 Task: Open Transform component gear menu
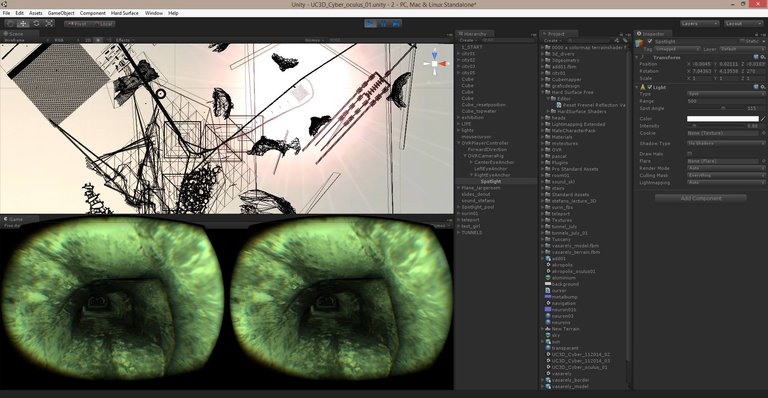[763, 57]
